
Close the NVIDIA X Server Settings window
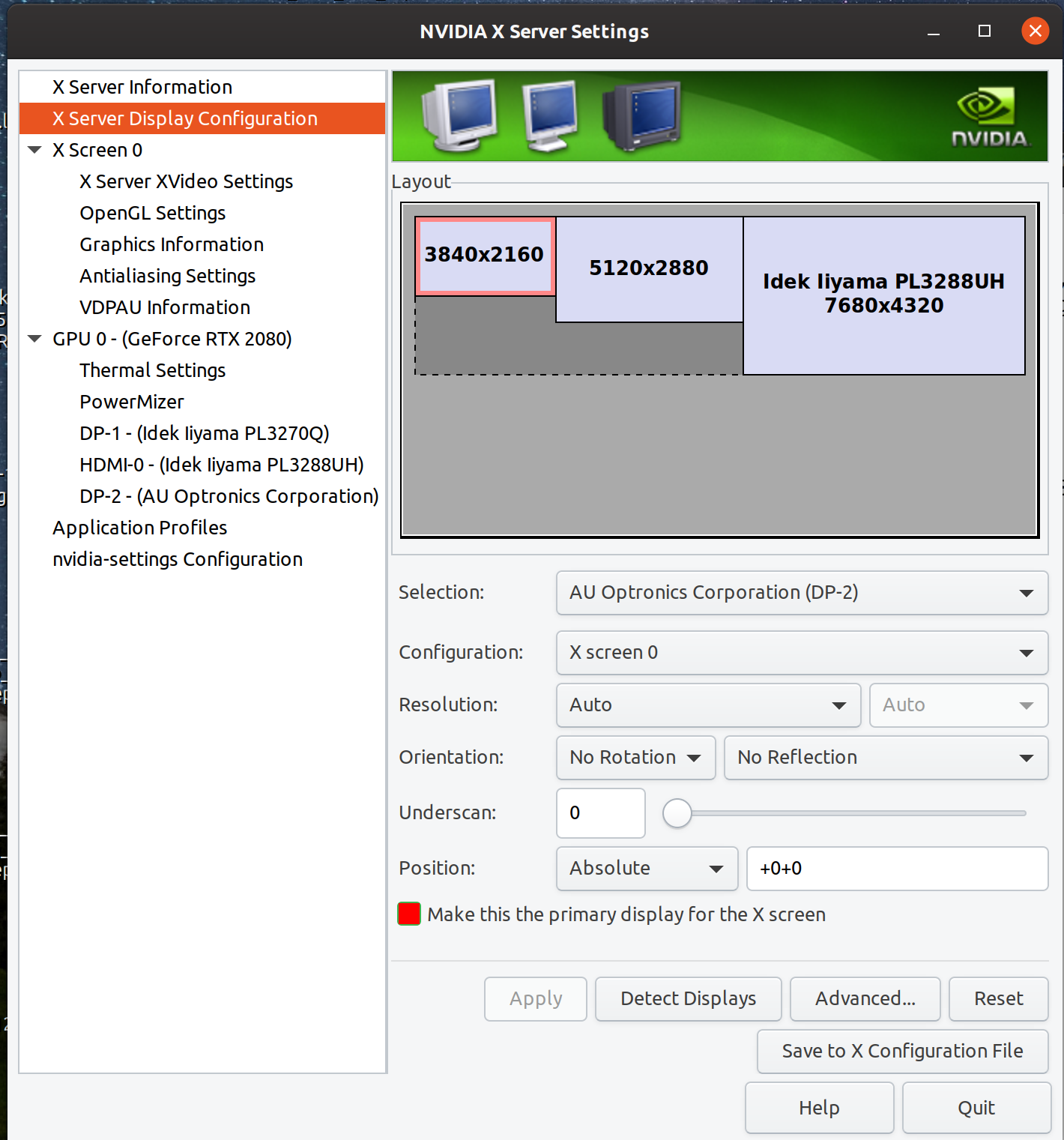1036,31
